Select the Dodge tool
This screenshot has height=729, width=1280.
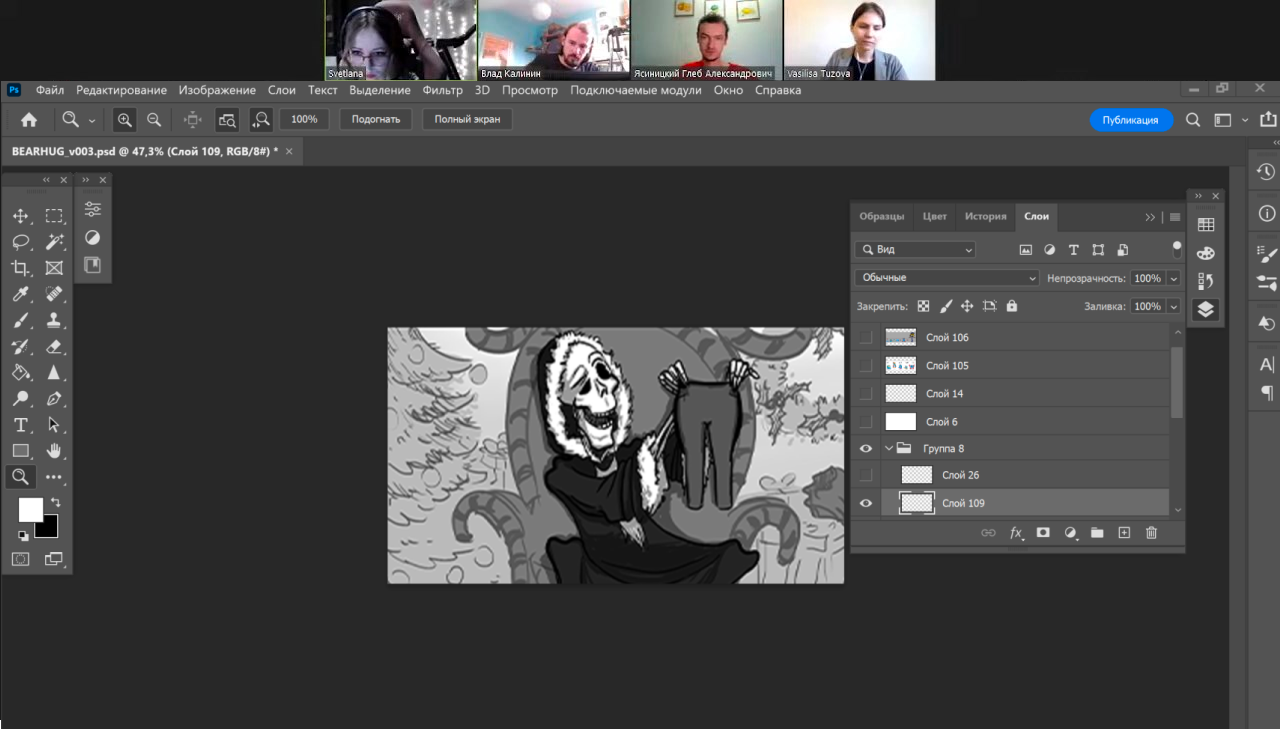click(20, 399)
